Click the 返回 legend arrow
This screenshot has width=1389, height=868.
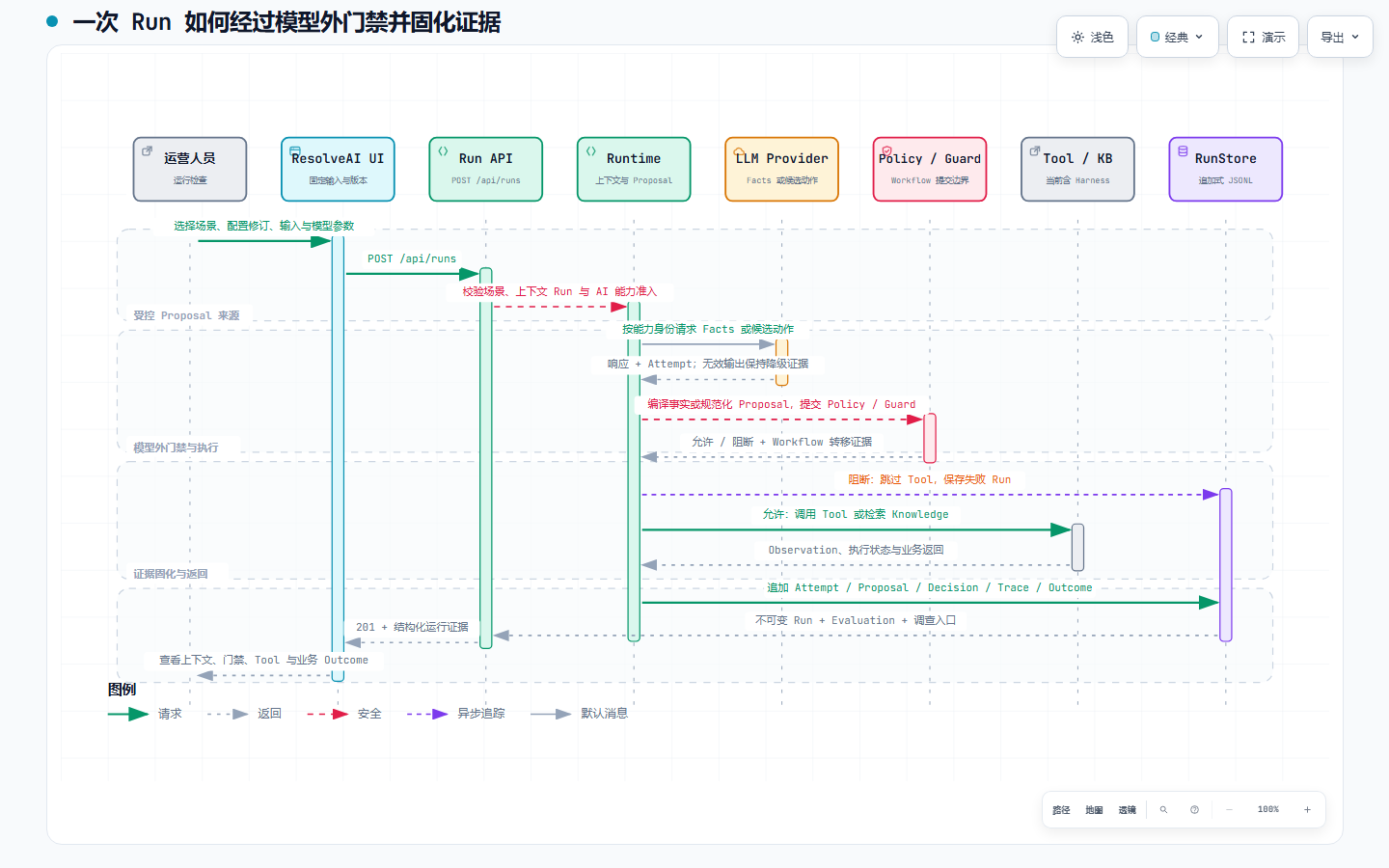(x=228, y=715)
